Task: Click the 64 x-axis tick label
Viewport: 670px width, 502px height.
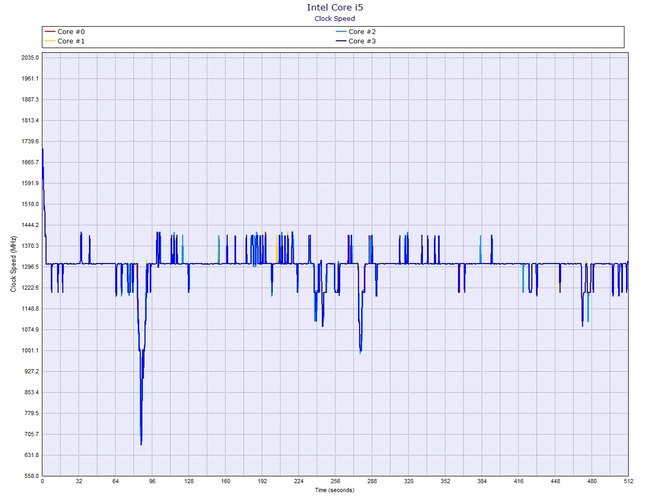Action: (x=116, y=481)
